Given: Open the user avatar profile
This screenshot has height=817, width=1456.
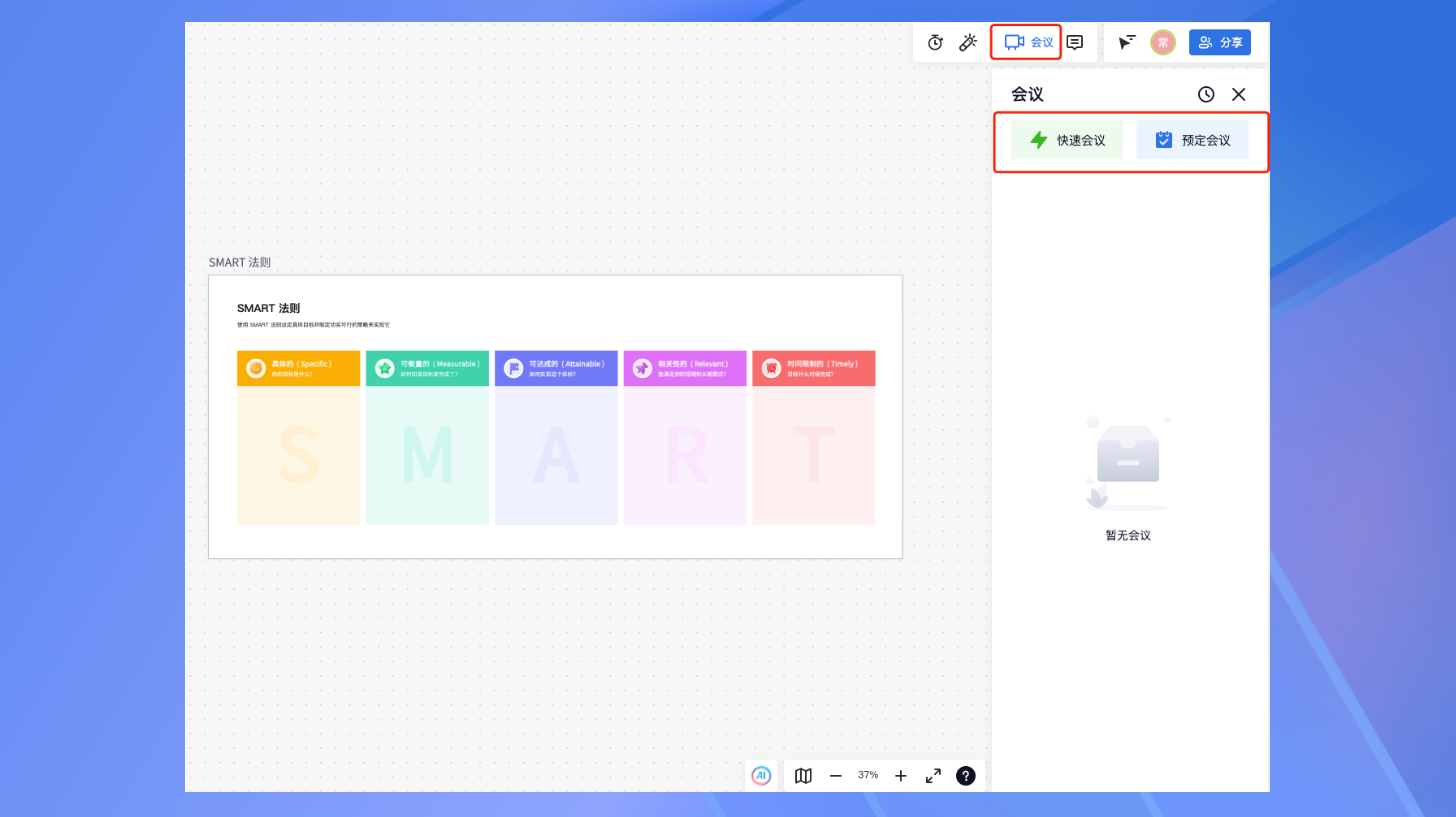Looking at the screenshot, I should [x=1163, y=42].
